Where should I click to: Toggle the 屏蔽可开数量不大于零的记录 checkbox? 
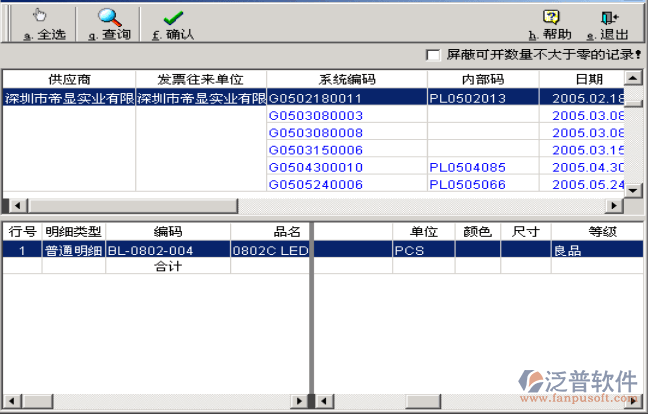tap(433, 54)
